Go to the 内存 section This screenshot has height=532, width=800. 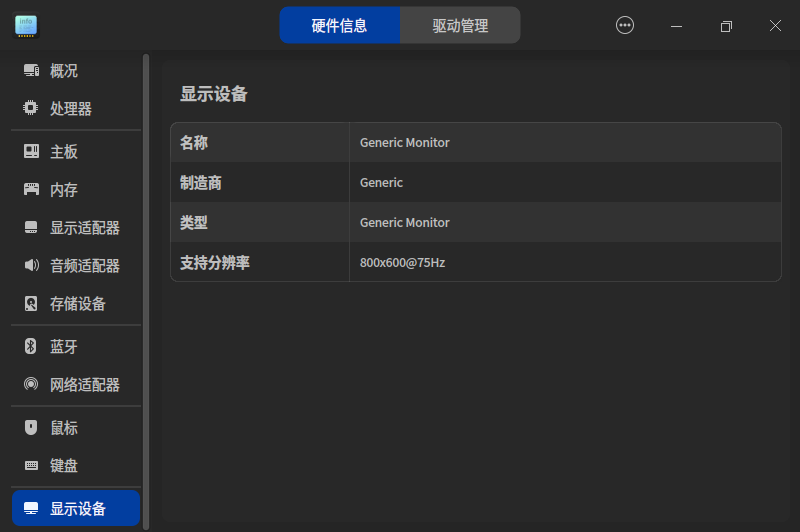click(76, 190)
